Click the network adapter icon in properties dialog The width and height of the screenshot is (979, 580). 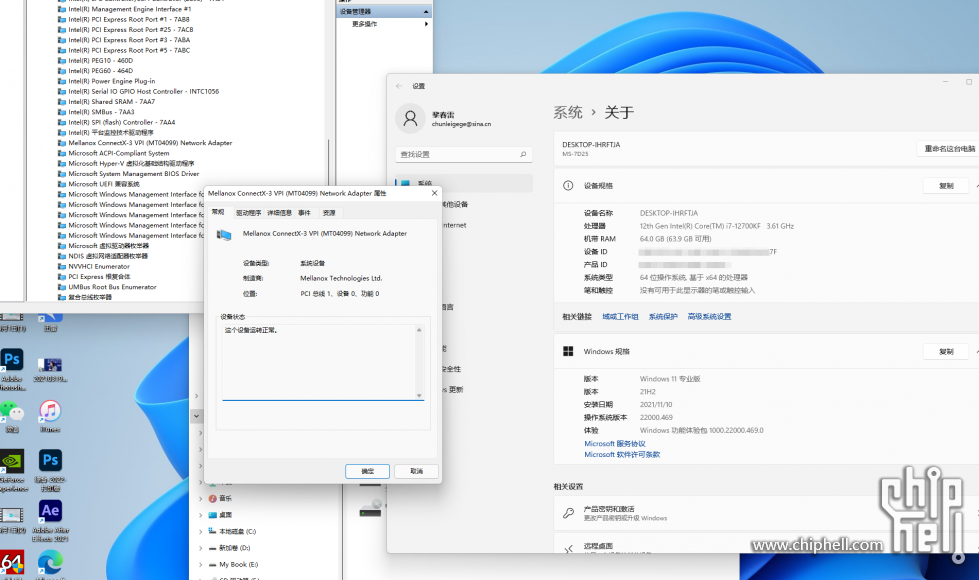pos(224,235)
